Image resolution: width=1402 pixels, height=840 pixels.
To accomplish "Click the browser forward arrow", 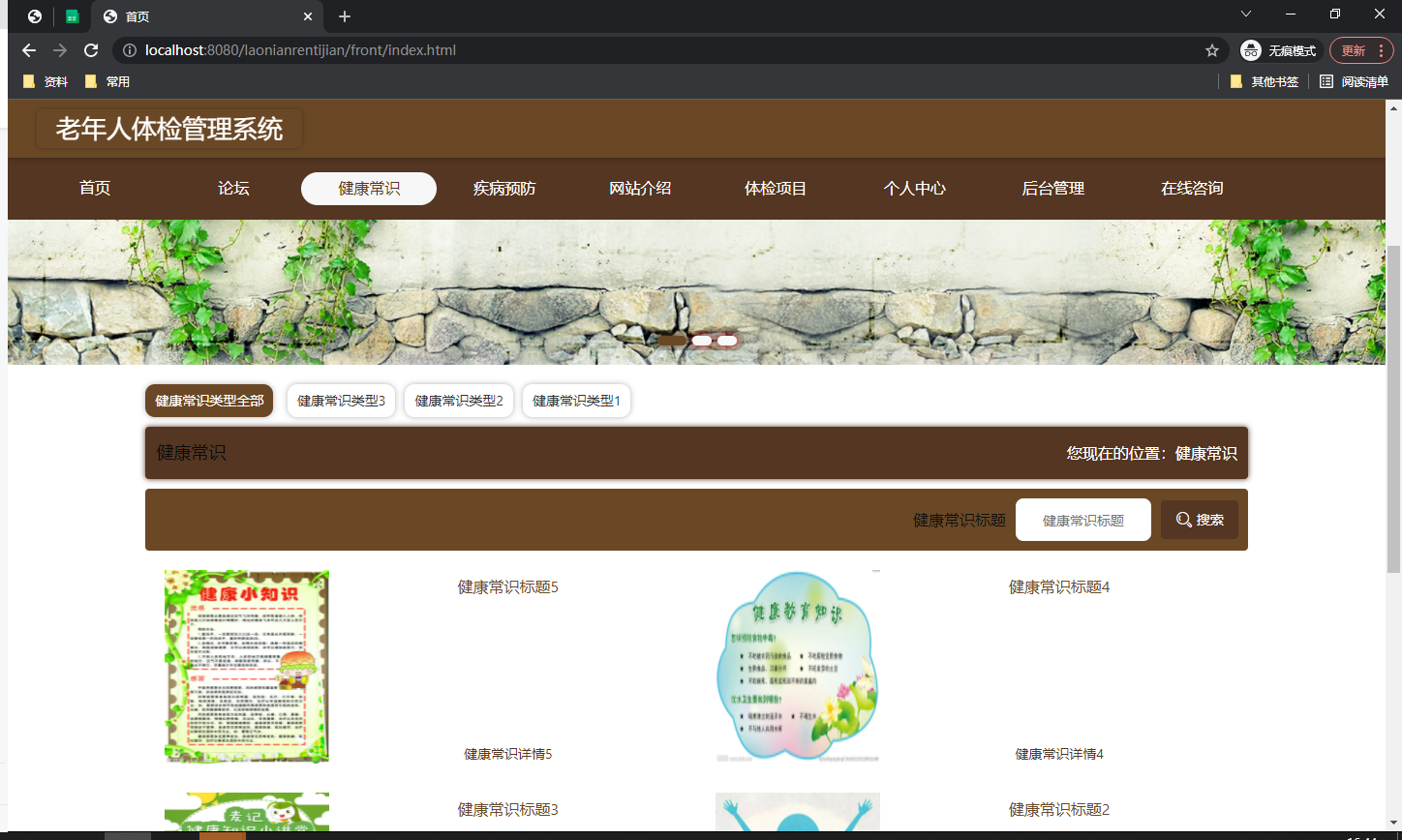I will tap(60, 50).
